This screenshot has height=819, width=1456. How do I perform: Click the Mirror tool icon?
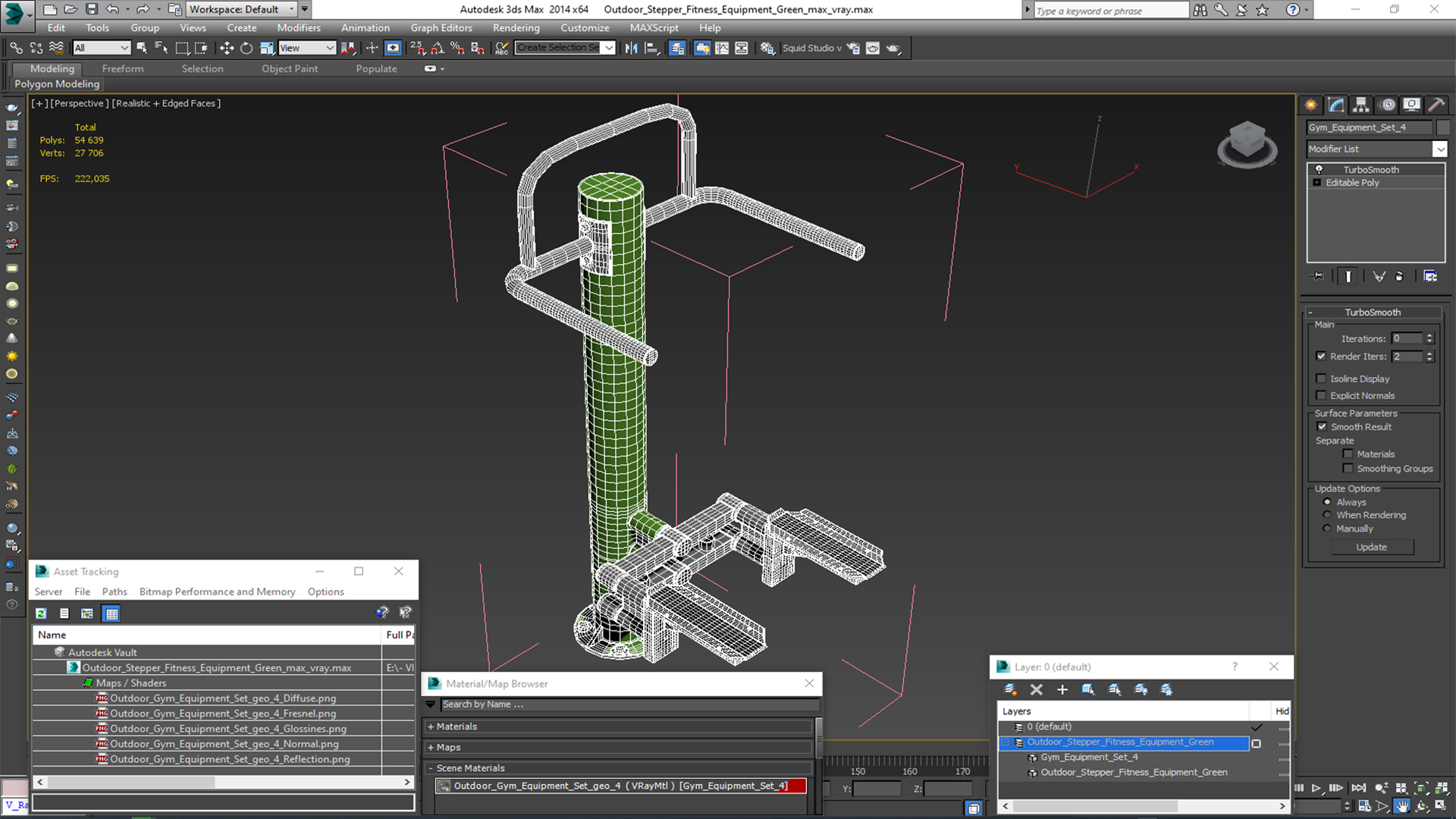tap(631, 48)
